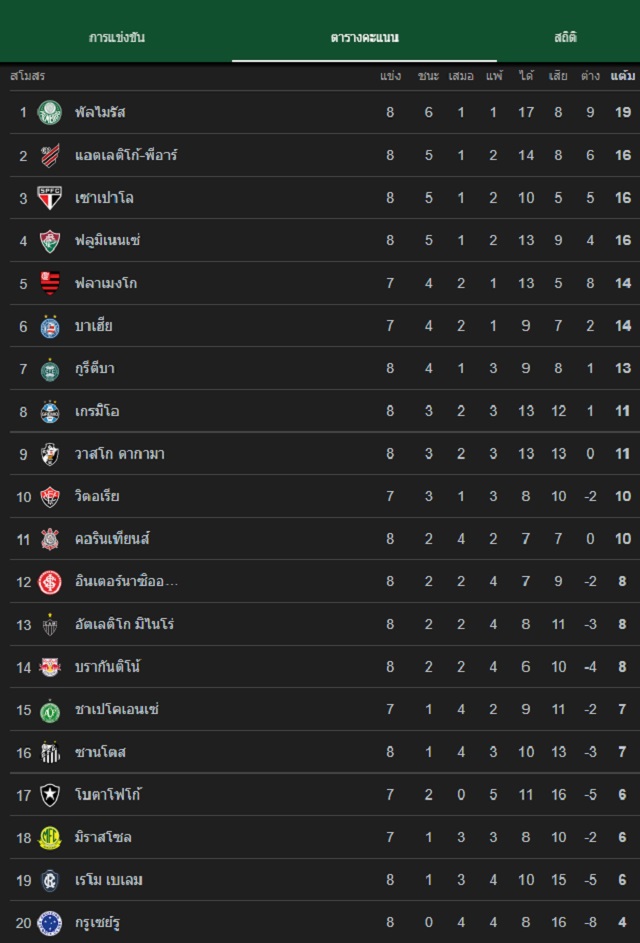Open team name ฟลาเมงโก
Image resolution: width=640 pixels, height=943 pixels.
[x=106, y=283]
